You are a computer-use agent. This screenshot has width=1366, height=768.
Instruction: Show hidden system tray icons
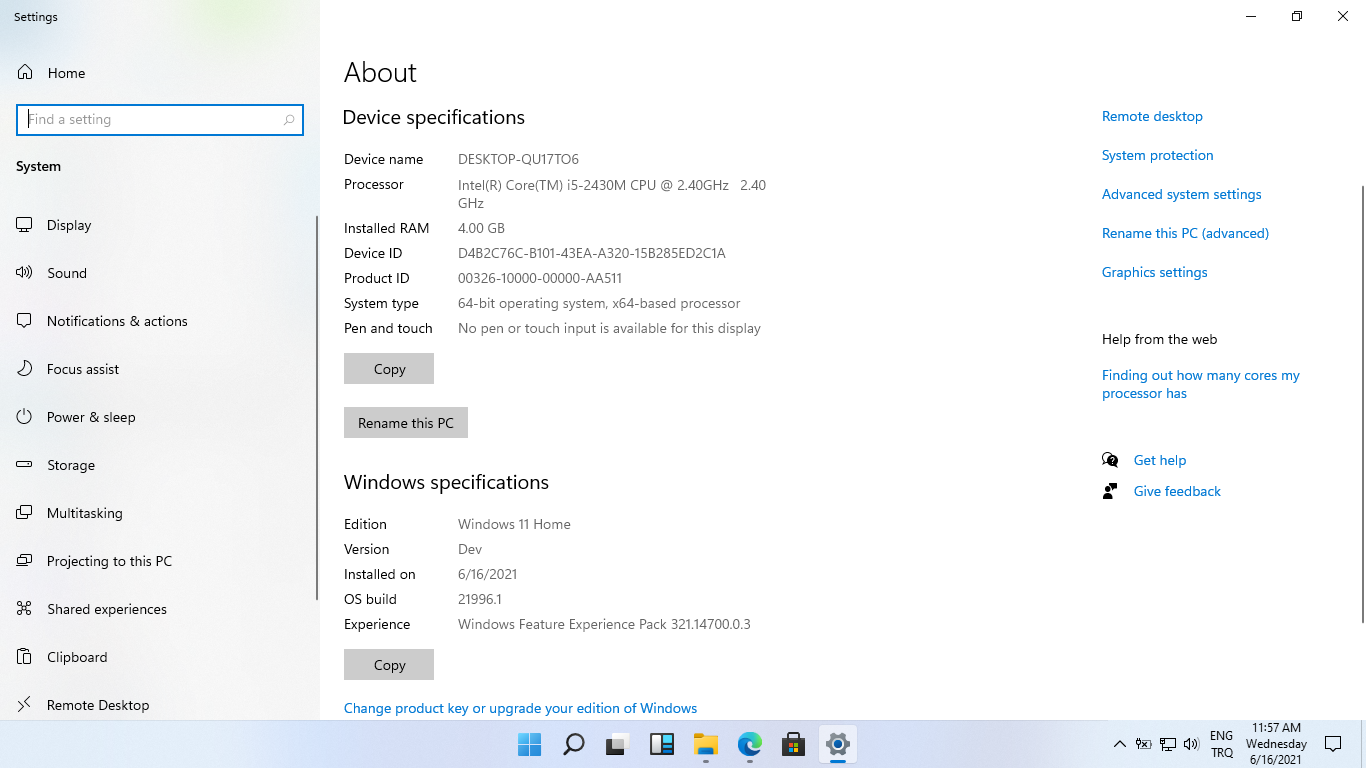pyautogui.click(x=1120, y=744)
